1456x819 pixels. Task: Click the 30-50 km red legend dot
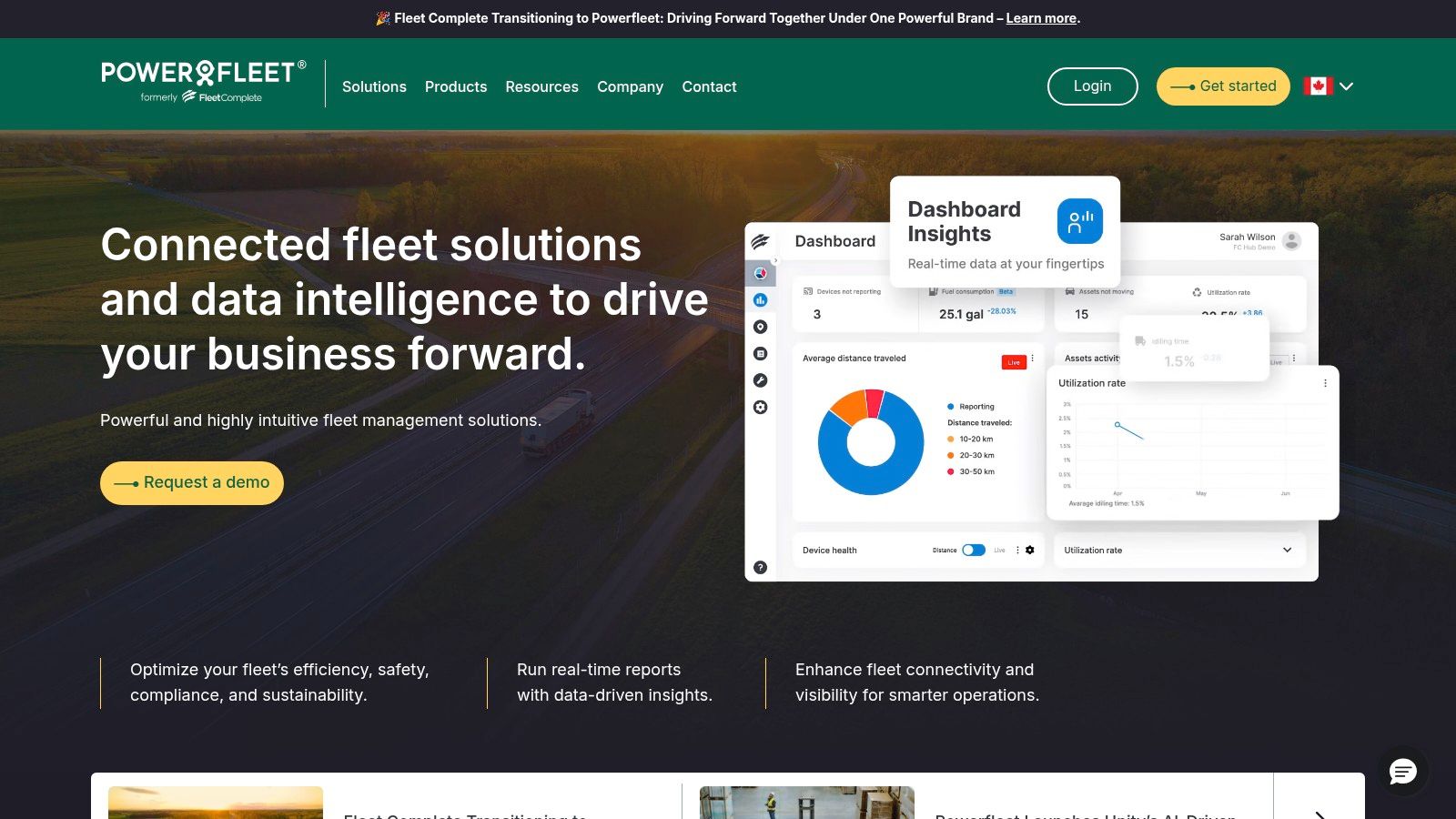[x=951, y=471]
